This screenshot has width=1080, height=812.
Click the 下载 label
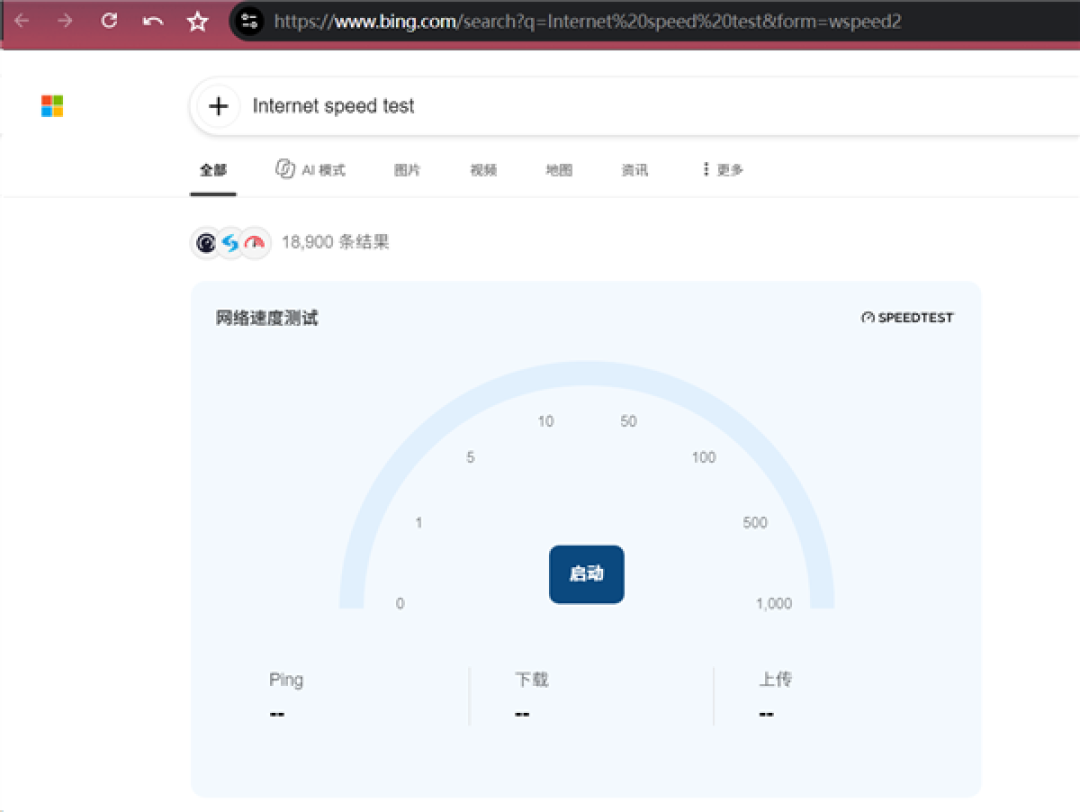(x=532, y=680)
